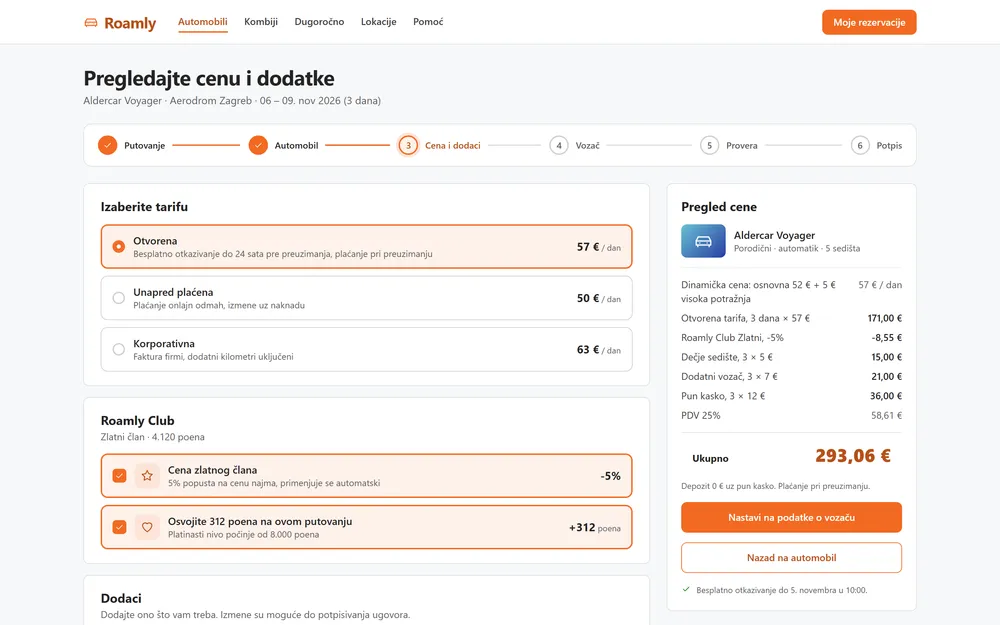Click the completed Automobil step checkmark

258,145
